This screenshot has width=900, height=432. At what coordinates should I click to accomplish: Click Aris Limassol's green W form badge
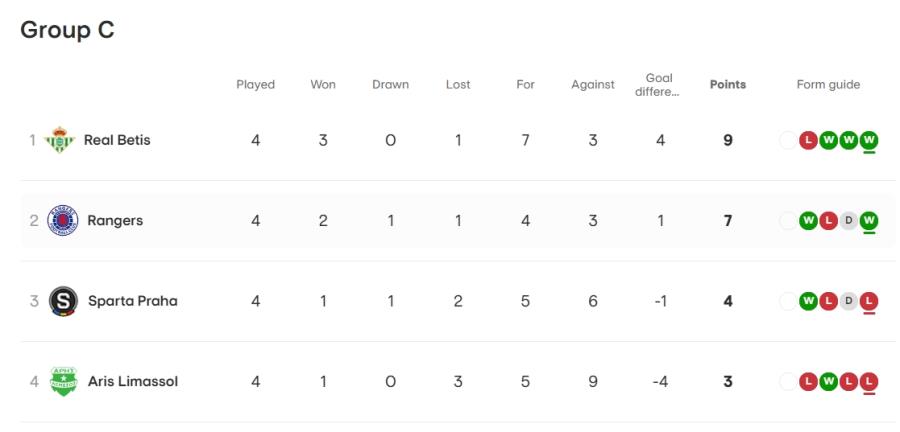pyautogui.click(x=828, y=381)
